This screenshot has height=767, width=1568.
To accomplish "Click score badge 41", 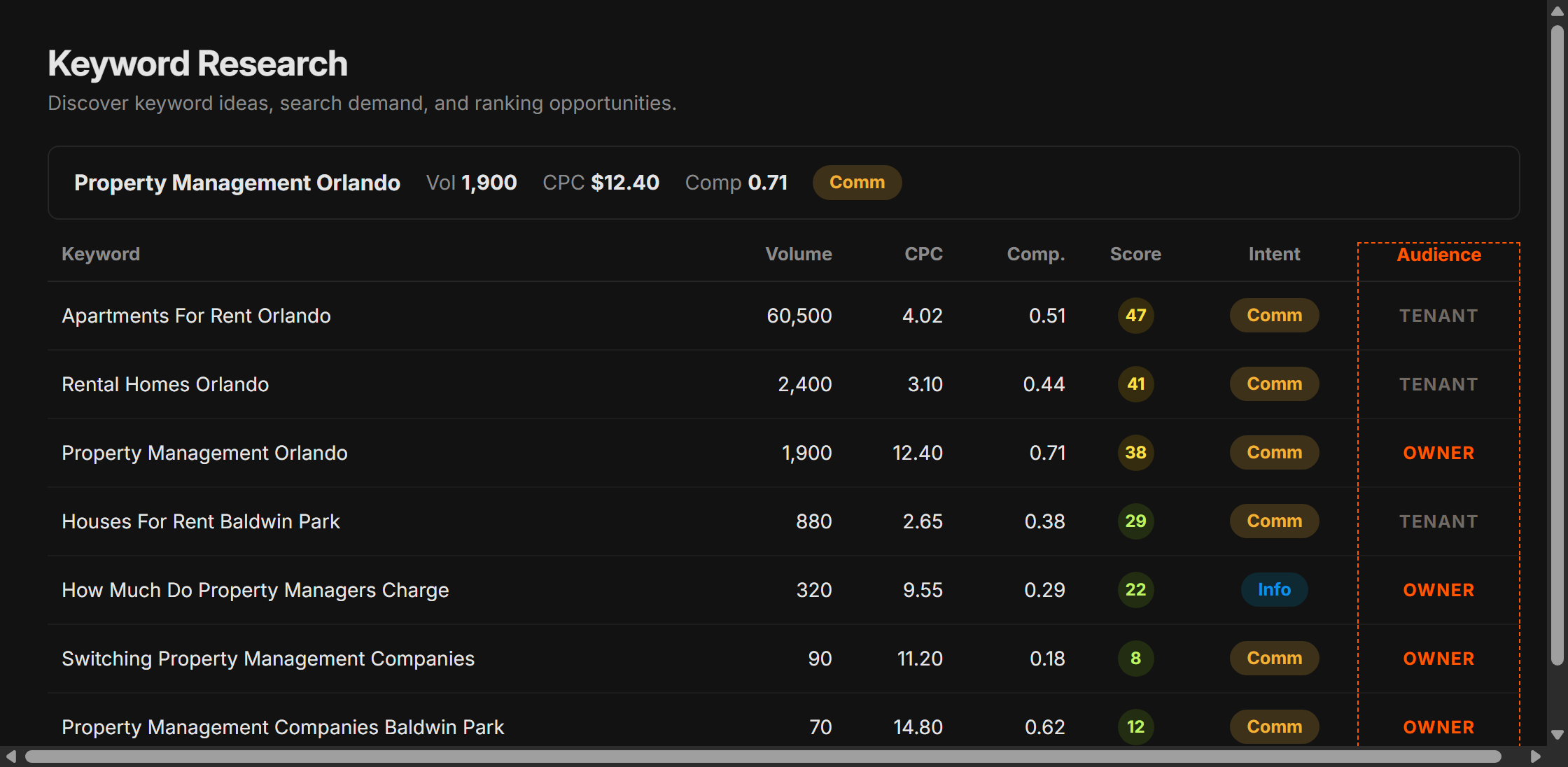I will click(1135, 384).
